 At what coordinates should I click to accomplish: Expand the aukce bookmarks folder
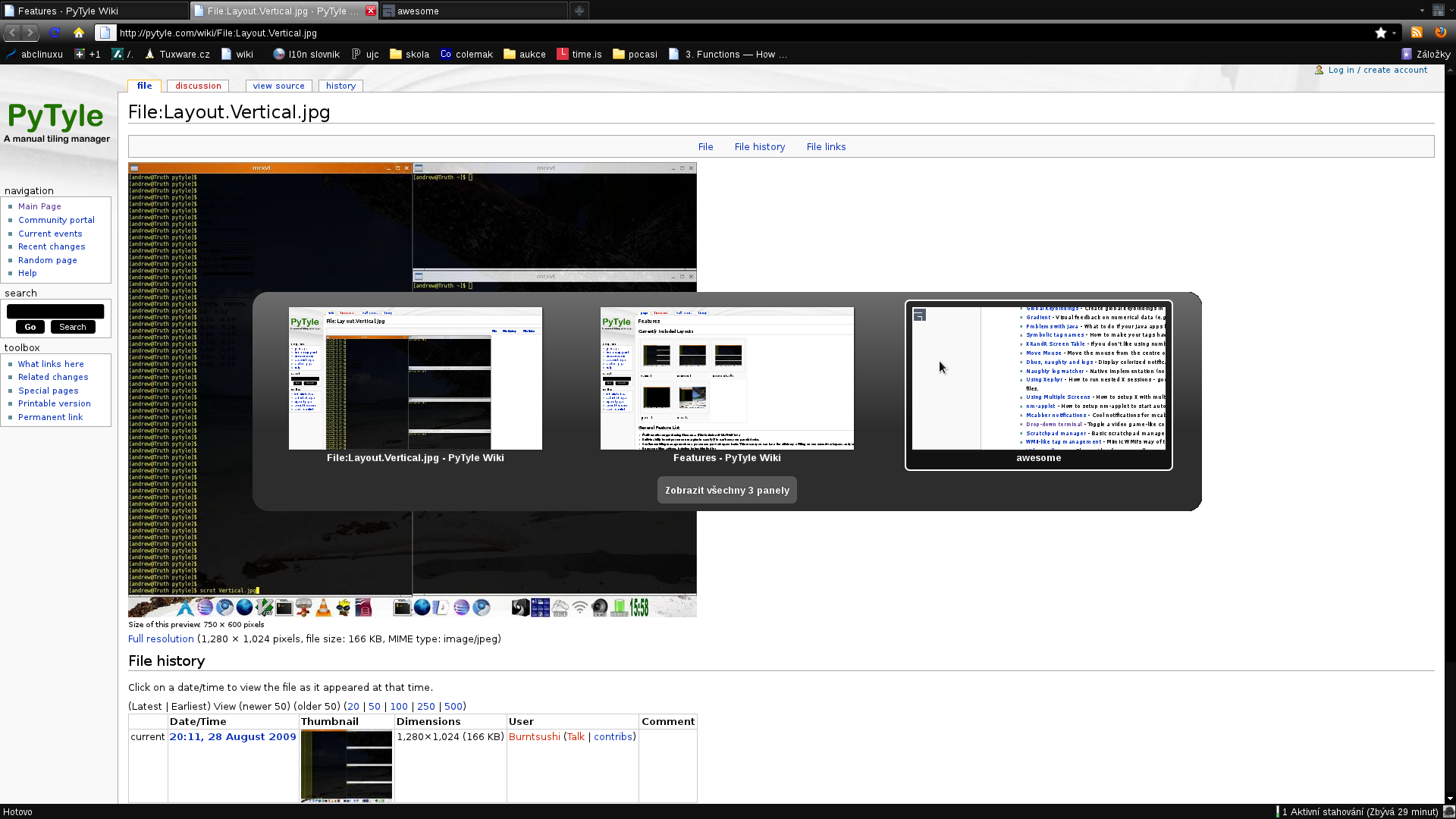click(525, 55)
